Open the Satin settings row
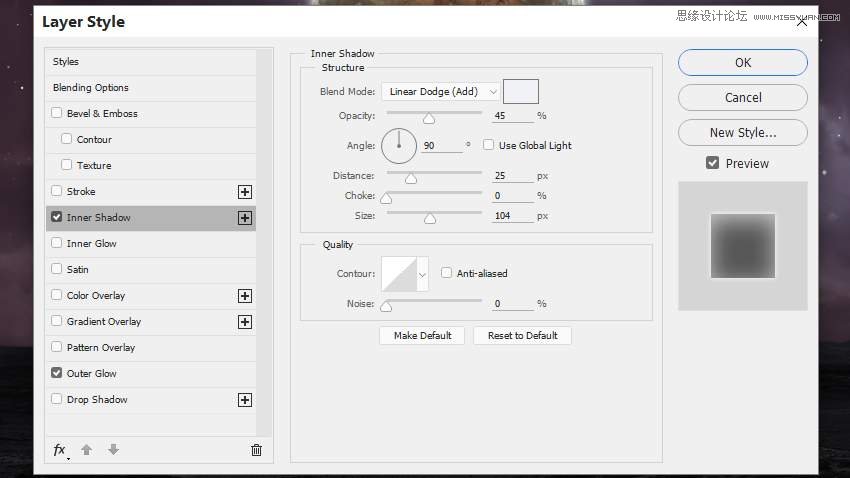850x478 pixels. tap(151, 270)
